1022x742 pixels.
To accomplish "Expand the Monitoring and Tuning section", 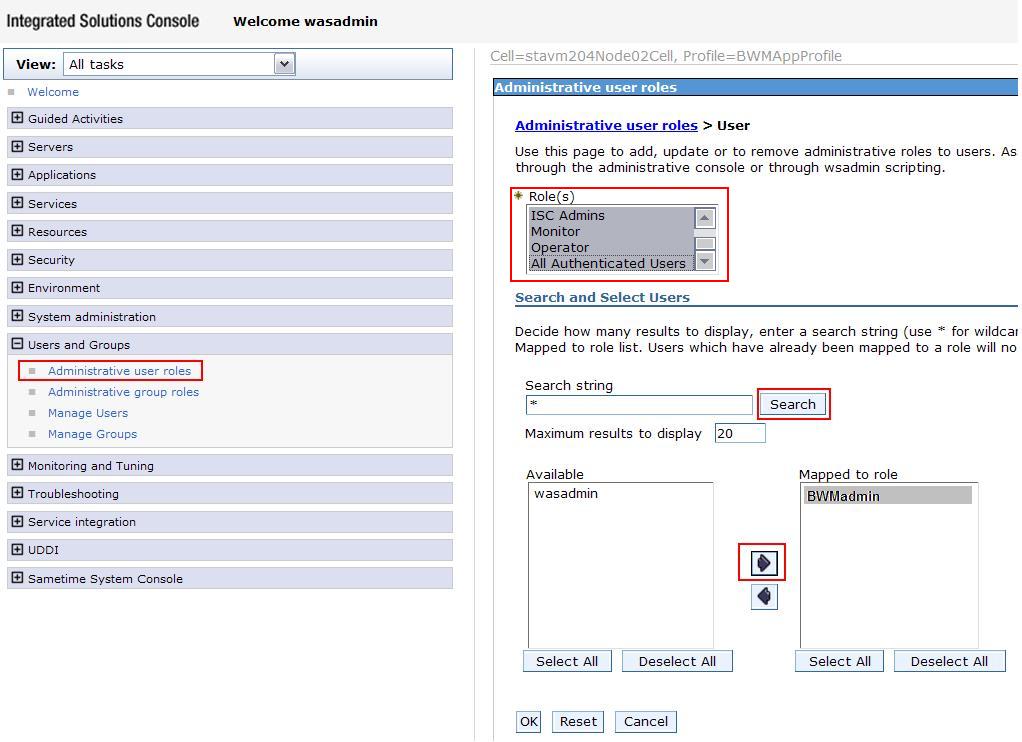I will [x=18, y=465].
